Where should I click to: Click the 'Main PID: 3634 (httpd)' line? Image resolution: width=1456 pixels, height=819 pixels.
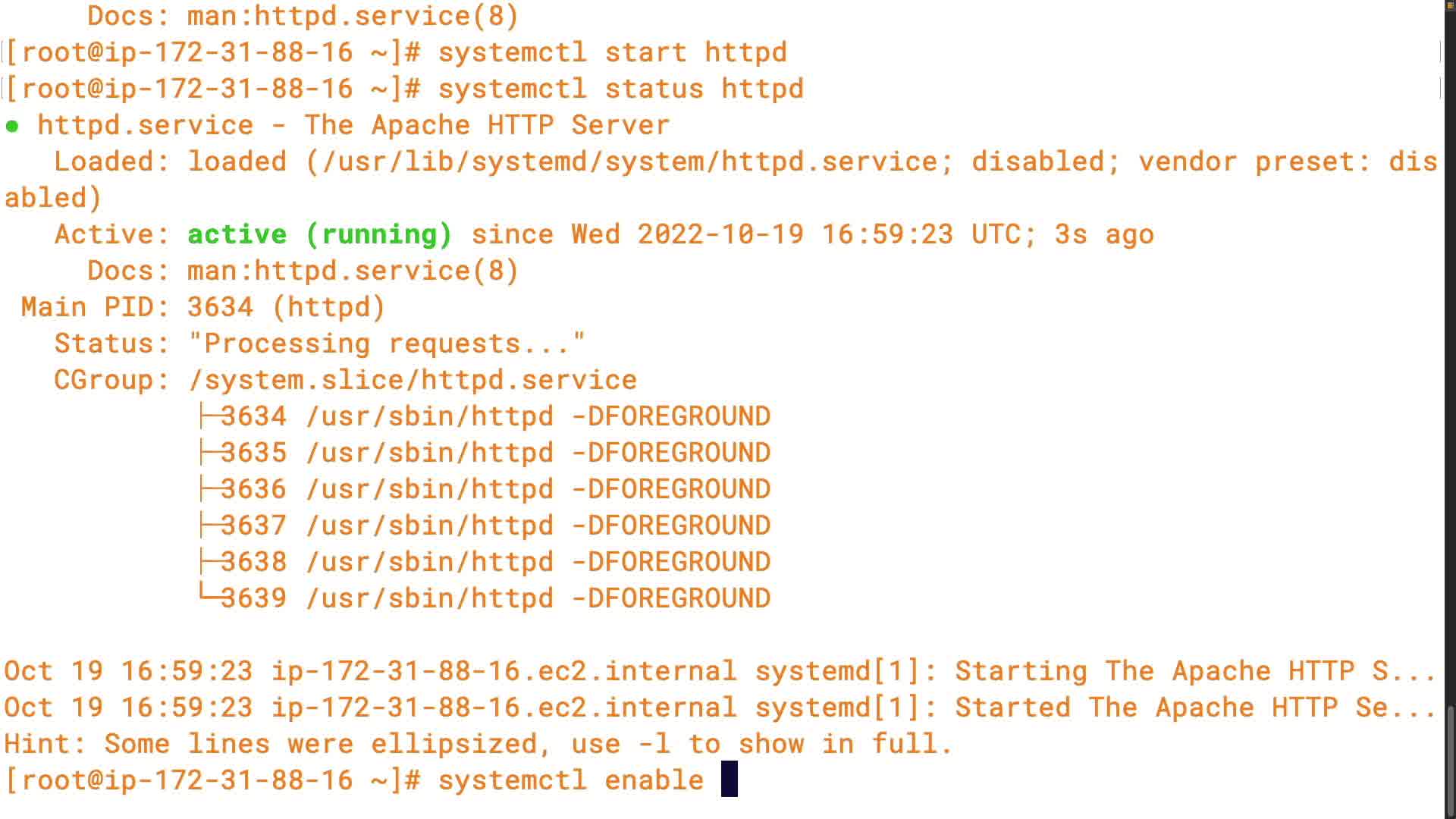pos(203,307)
